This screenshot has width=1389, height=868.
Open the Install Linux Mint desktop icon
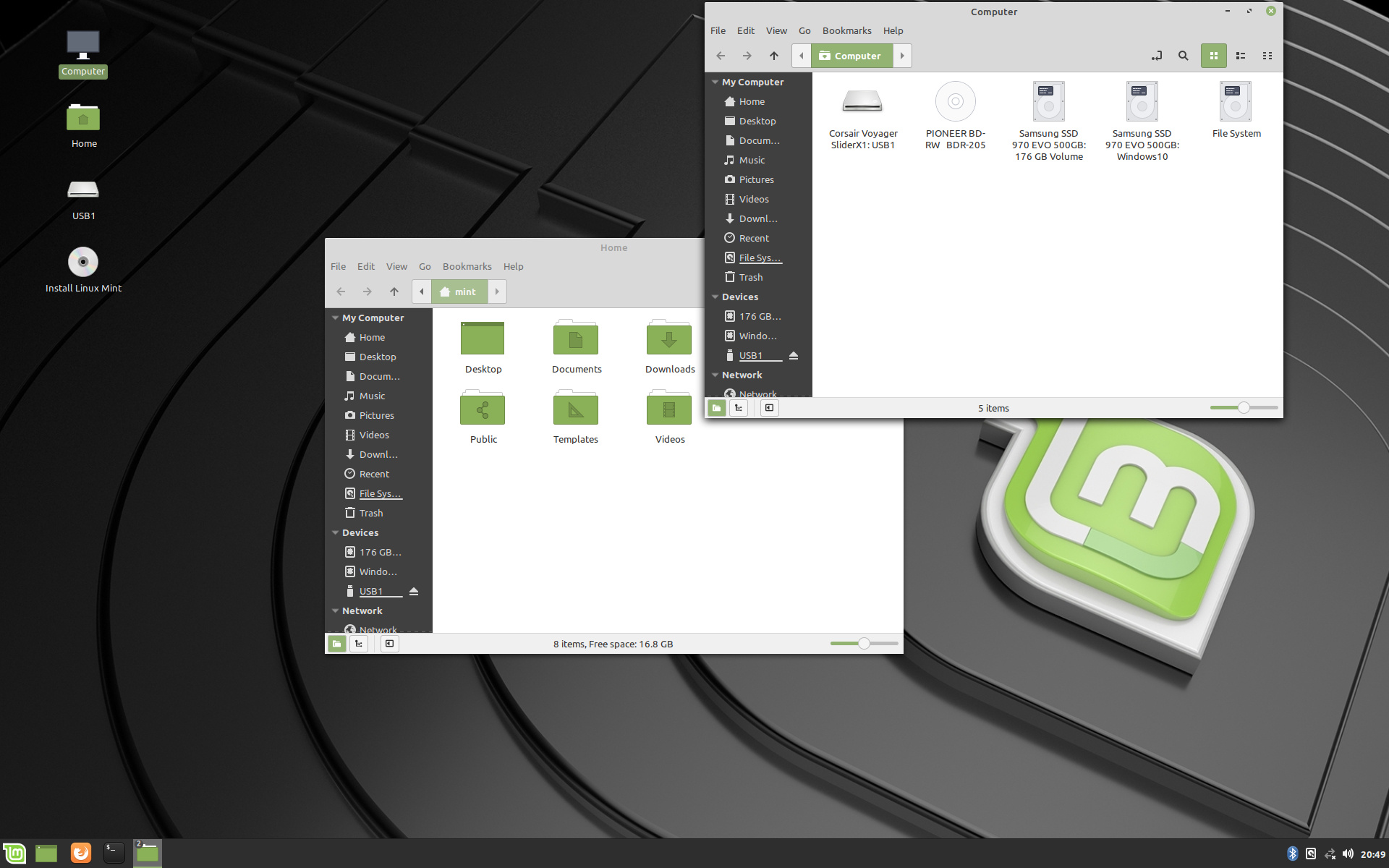coord(83,263)
